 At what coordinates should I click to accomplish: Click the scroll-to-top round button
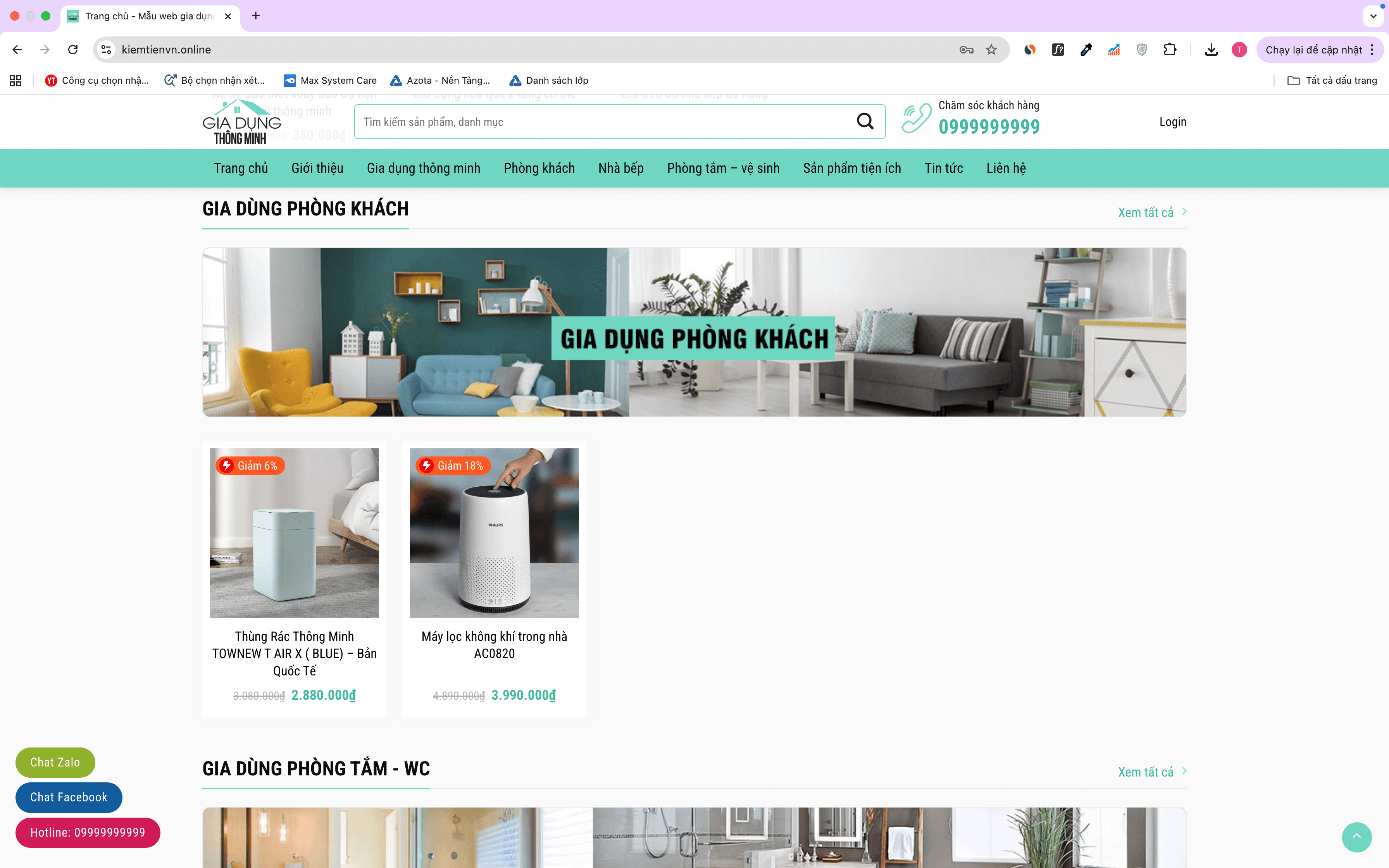(x=1356, y=837)
